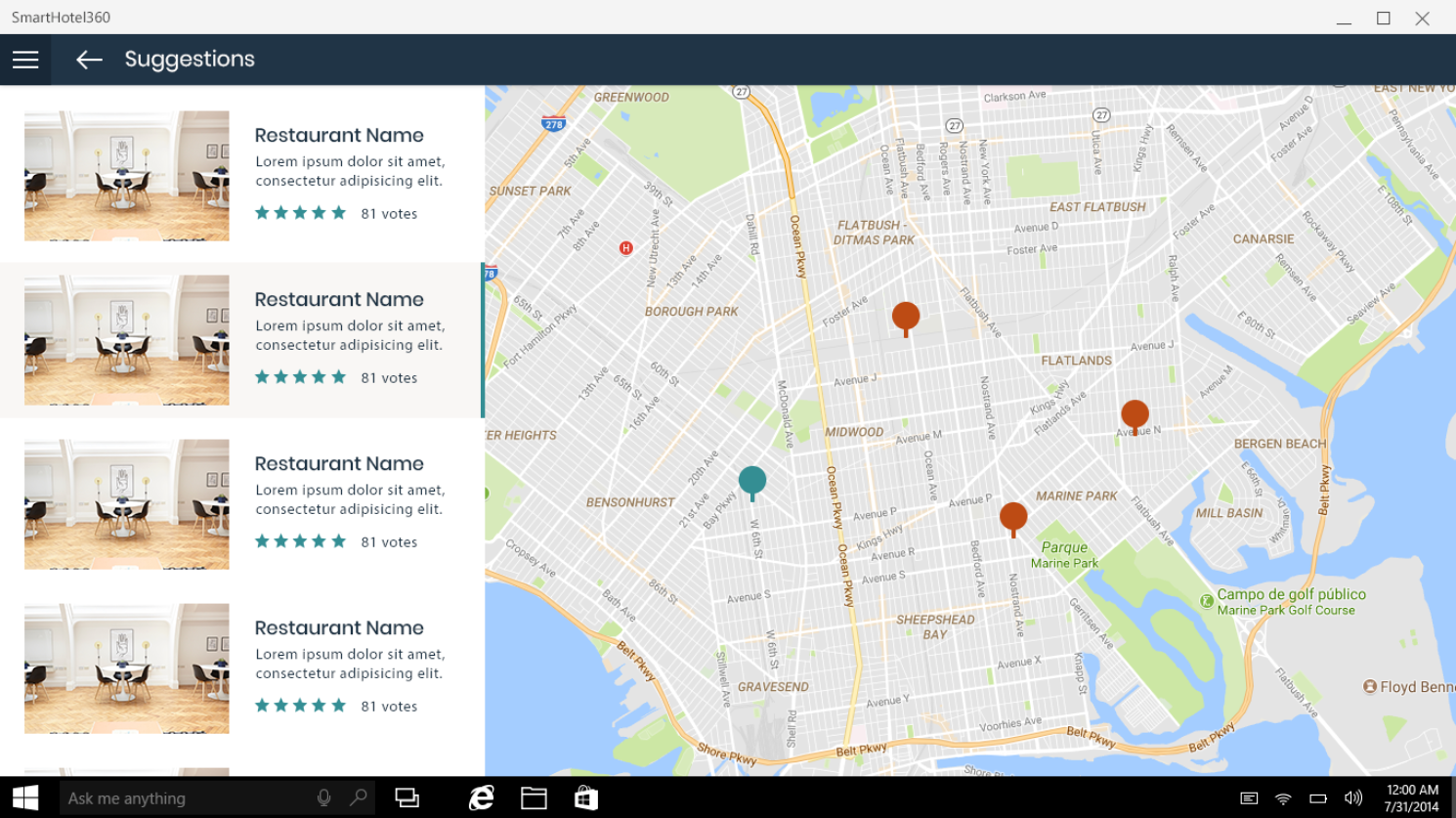Click the star rating on the fourth restaurant card
Viewport: 1456px width, 818px height.
point(300,706)
